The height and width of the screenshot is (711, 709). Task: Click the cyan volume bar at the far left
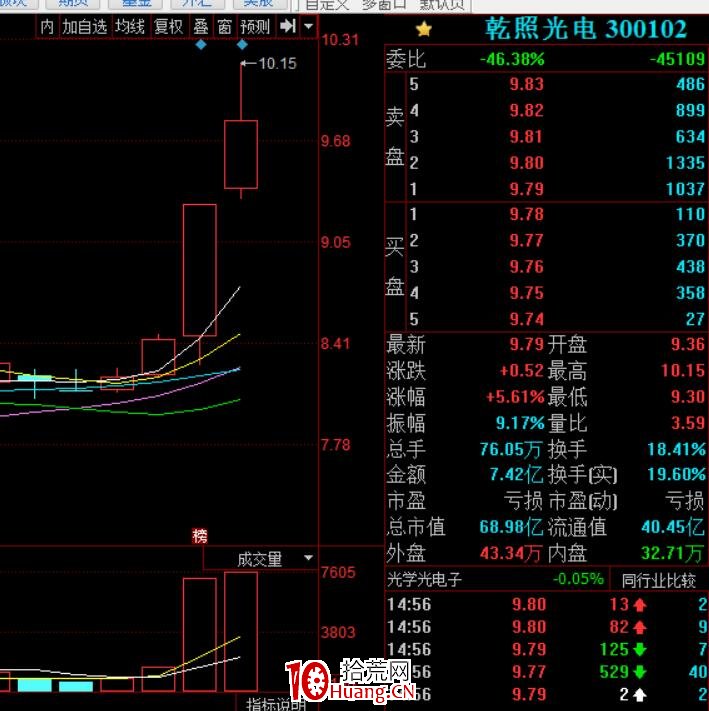(x=34, y=685)
